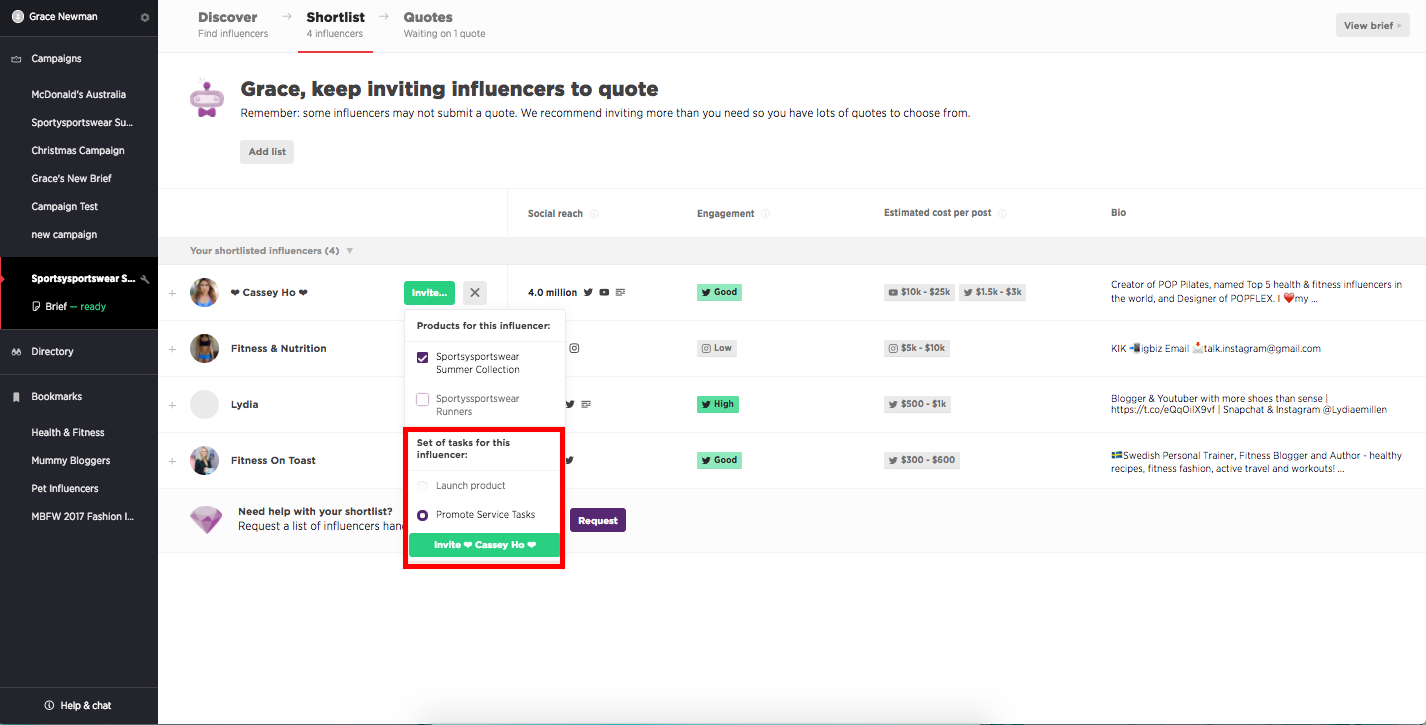Viewport: 1426px width, 725px height.
Task: Click Fitness On Toast's $300 - $600 cost tag
Action: click(922, 460)
